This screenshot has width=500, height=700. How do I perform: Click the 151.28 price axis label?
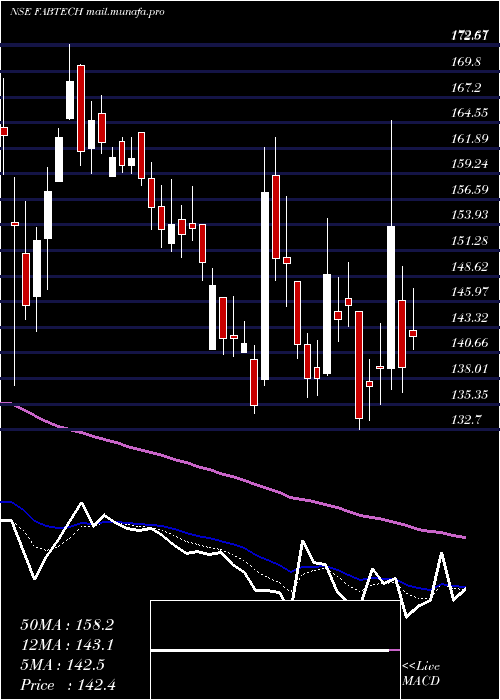(469, 242)
